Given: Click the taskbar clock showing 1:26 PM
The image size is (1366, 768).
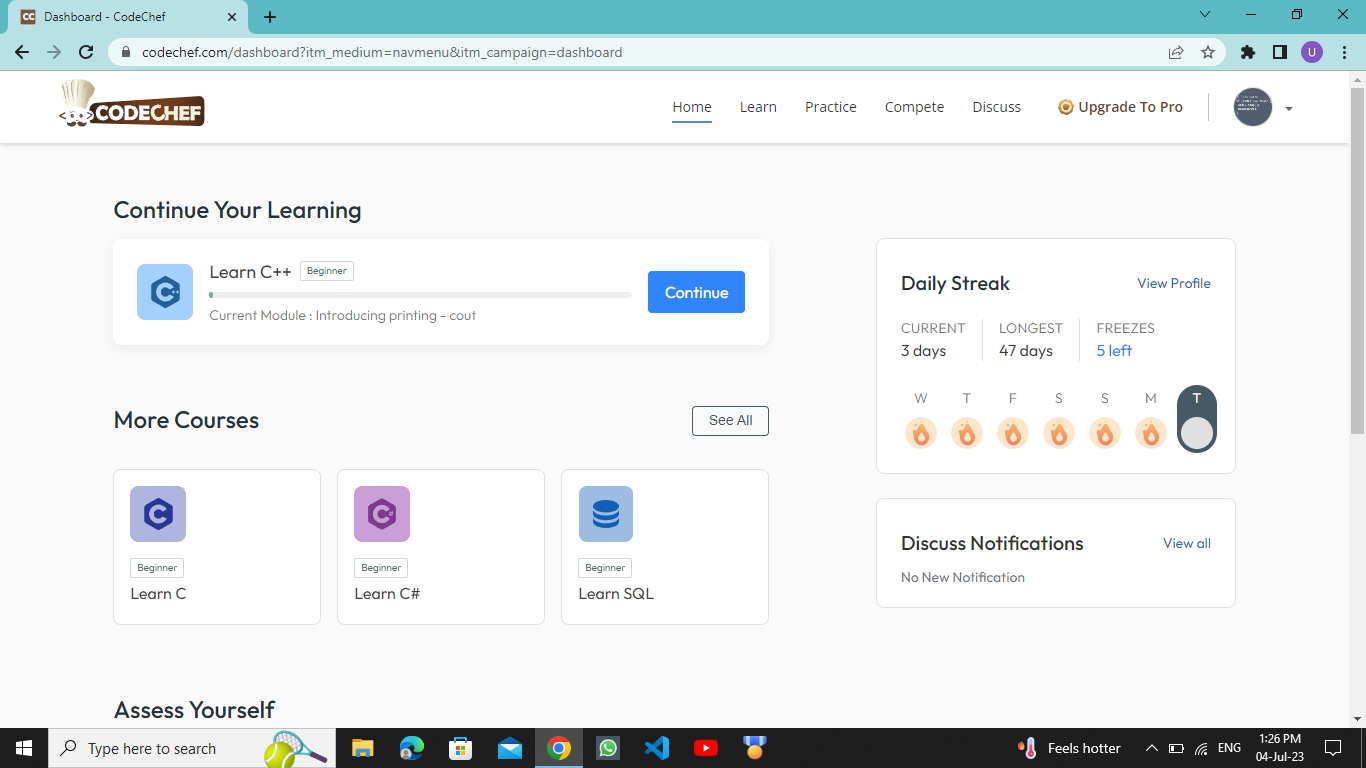Looking at the screenshot, I should [x=1279, y=748].
